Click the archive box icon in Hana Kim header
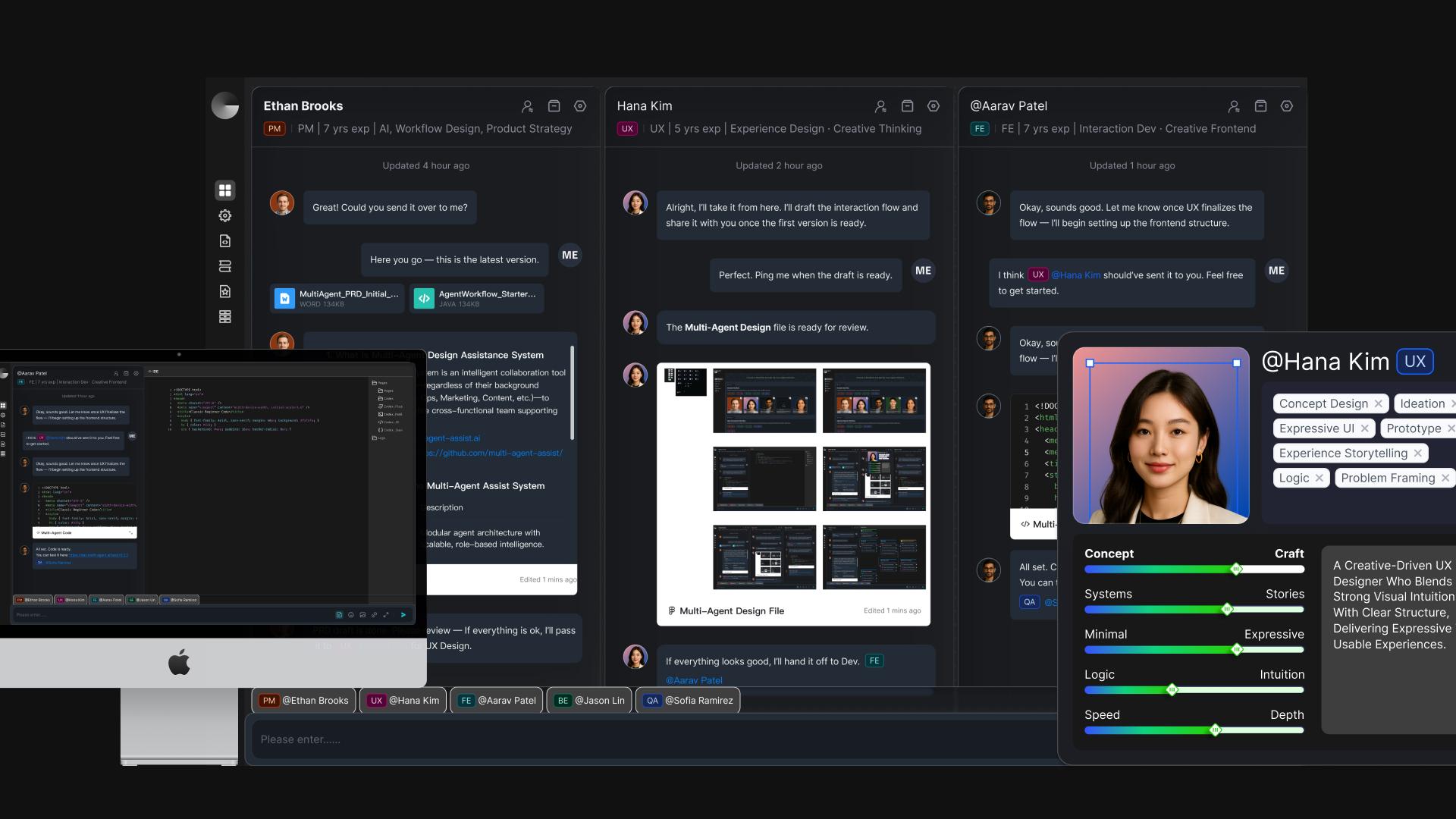The width and height of the screenshot is (1456, 819). pos(907,106)
